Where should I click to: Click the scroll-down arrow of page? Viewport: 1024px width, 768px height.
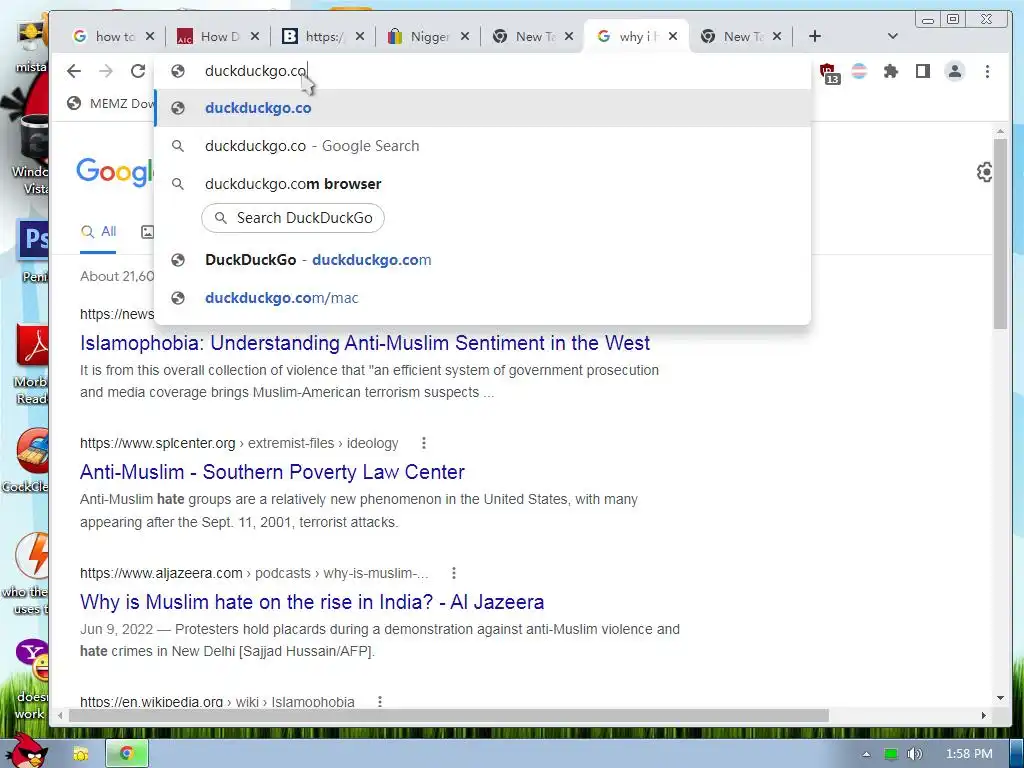click(x=1000, y=698)
